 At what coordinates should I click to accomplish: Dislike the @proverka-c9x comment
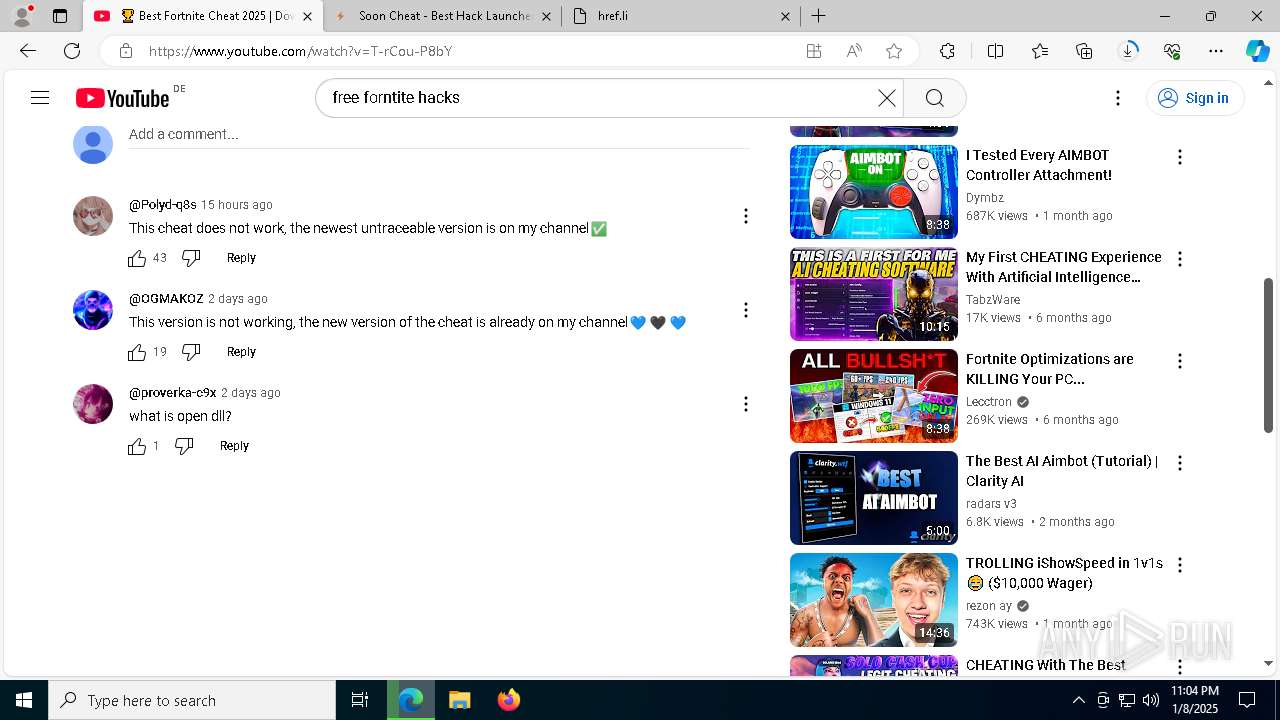pyautogui.click(x=184, y=446)
